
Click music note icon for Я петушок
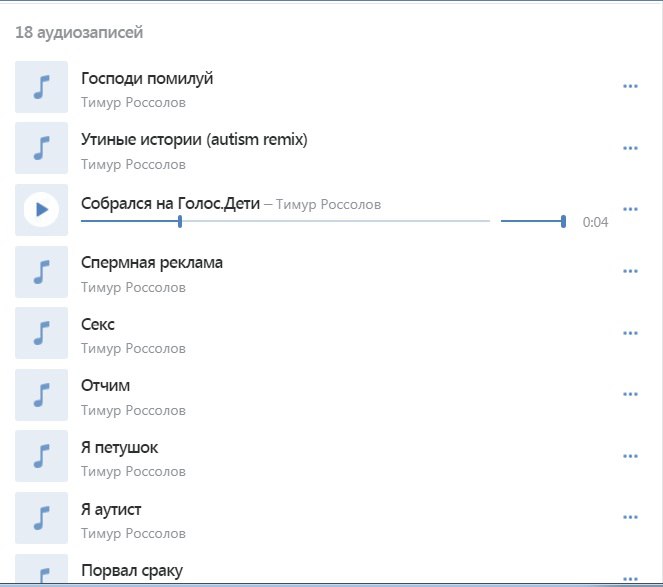[x=41, y=456]
